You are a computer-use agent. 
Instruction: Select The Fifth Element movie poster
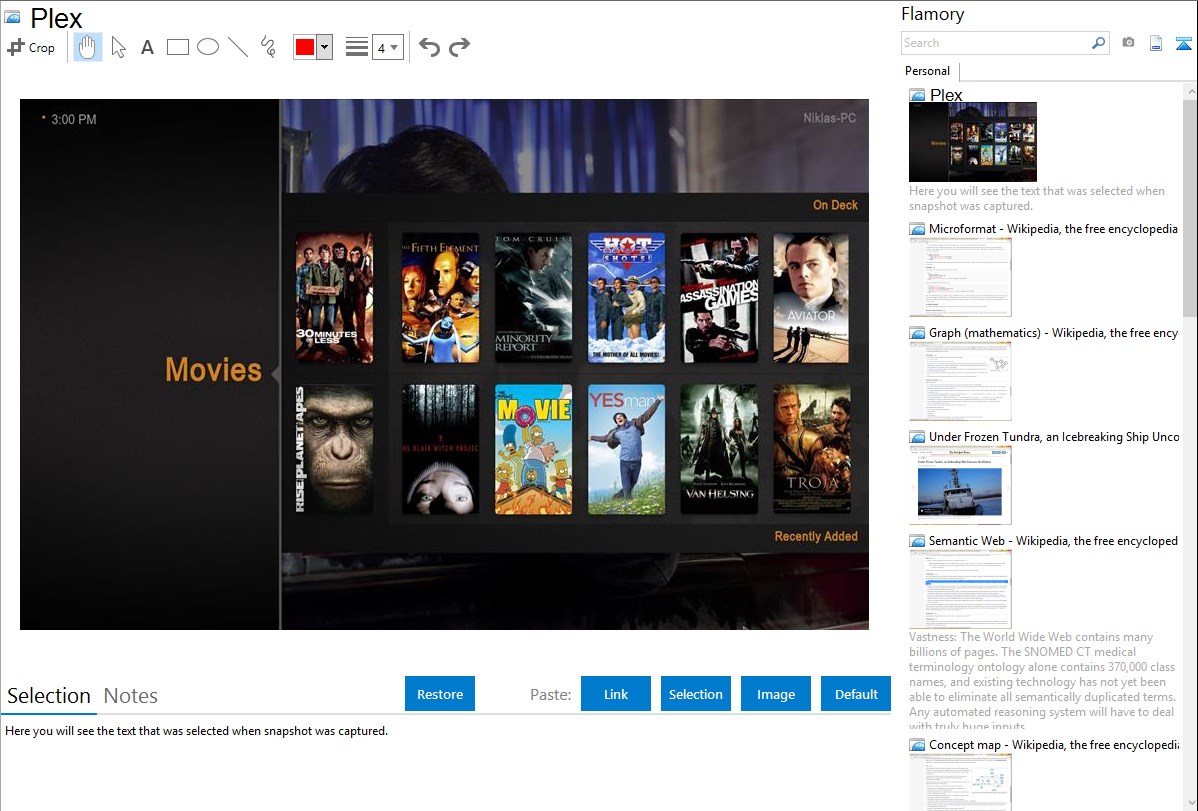pyautogui.click(x=441, y=297)
